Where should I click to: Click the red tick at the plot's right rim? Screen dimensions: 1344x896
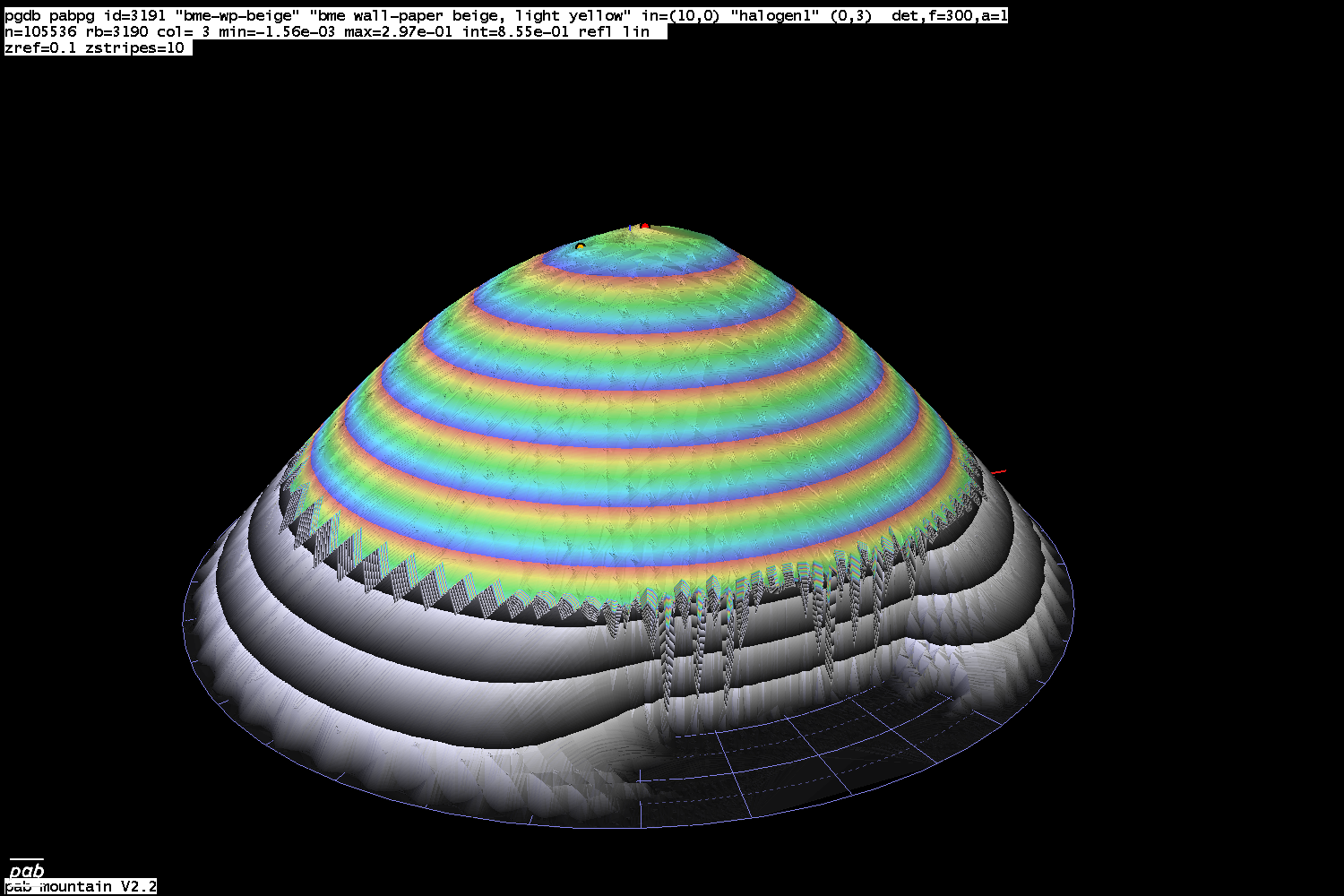point(1000,471)
